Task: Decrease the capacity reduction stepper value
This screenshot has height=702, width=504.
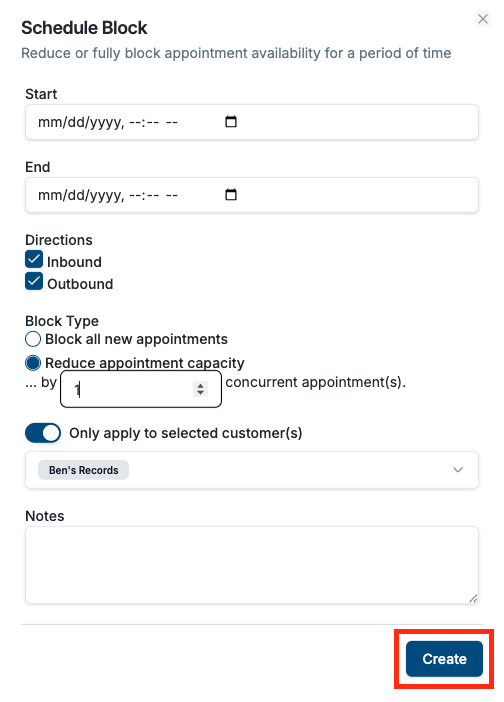Action: coord(201,393)
